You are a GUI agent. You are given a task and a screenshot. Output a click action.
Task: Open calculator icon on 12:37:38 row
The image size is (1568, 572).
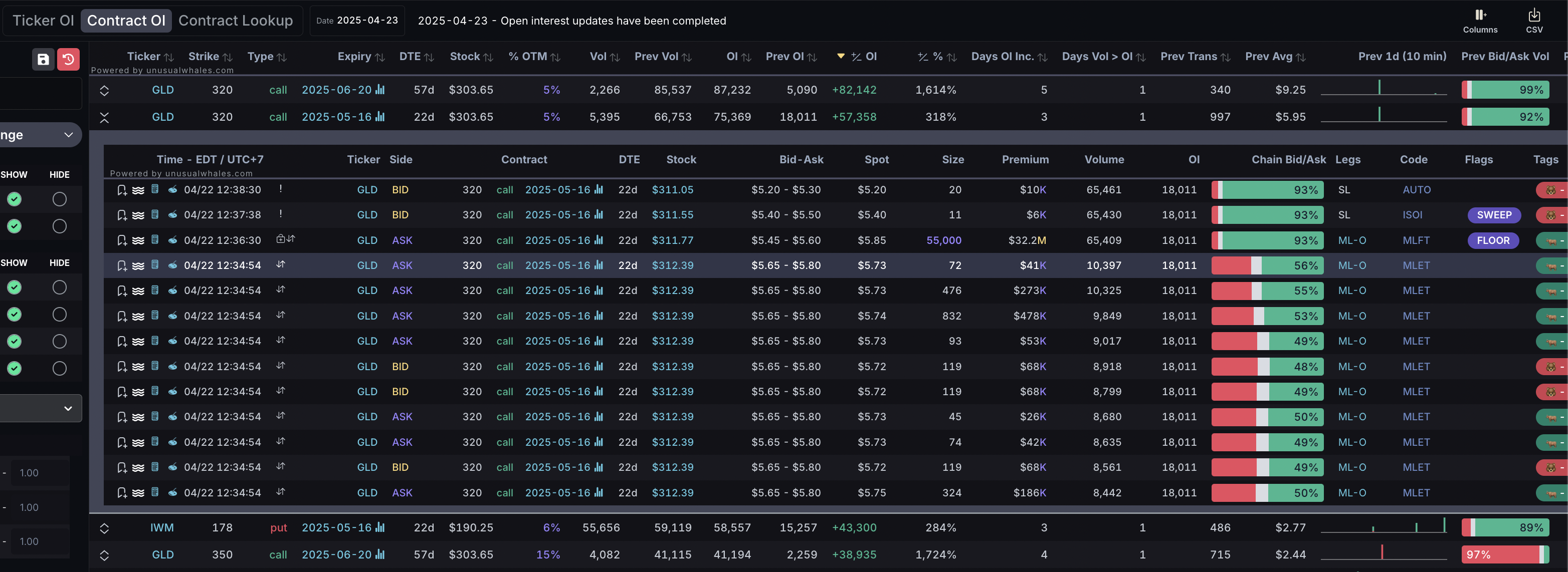[154, 214]
